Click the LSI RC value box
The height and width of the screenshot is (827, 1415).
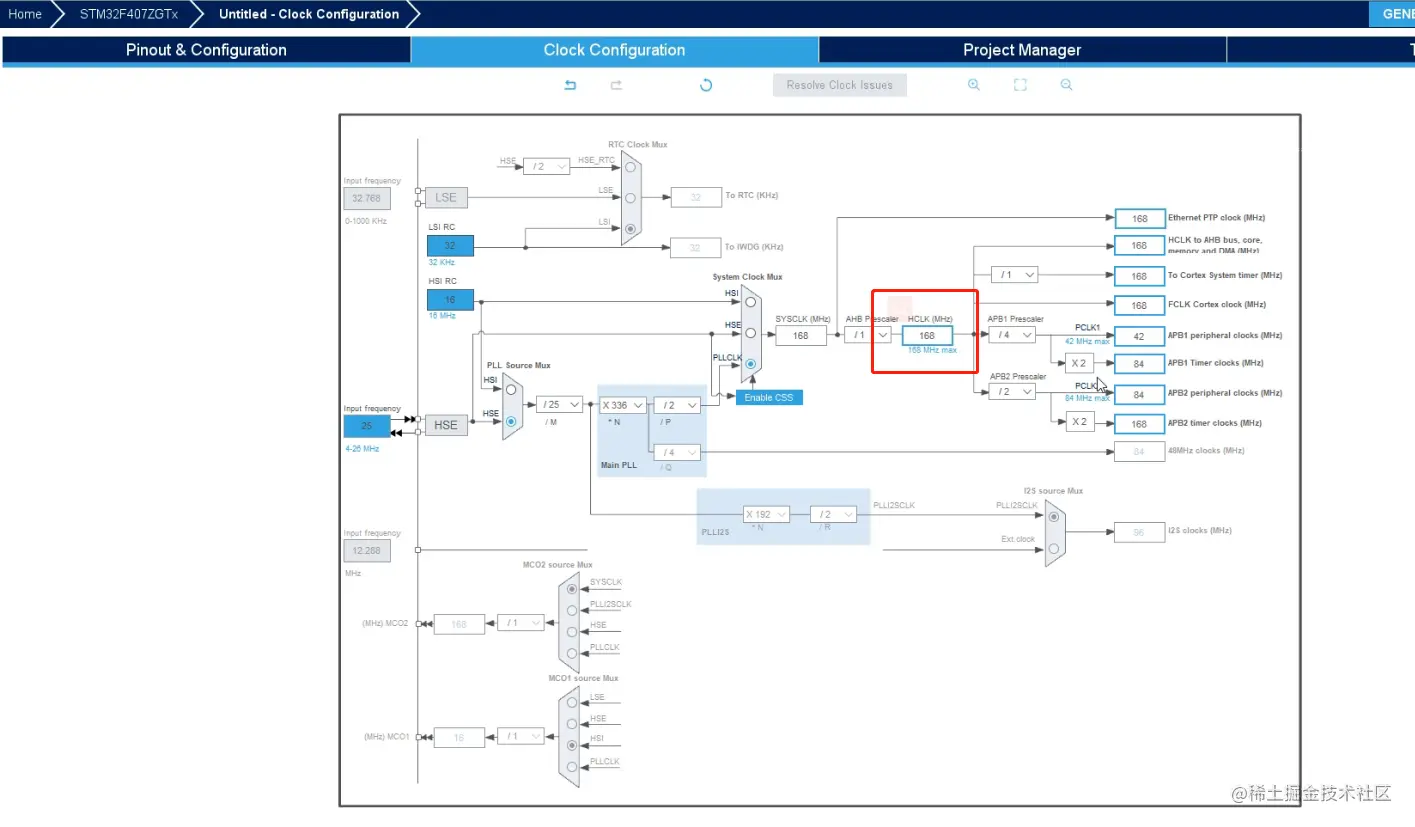pyautogui.click(x=450, y=246)
